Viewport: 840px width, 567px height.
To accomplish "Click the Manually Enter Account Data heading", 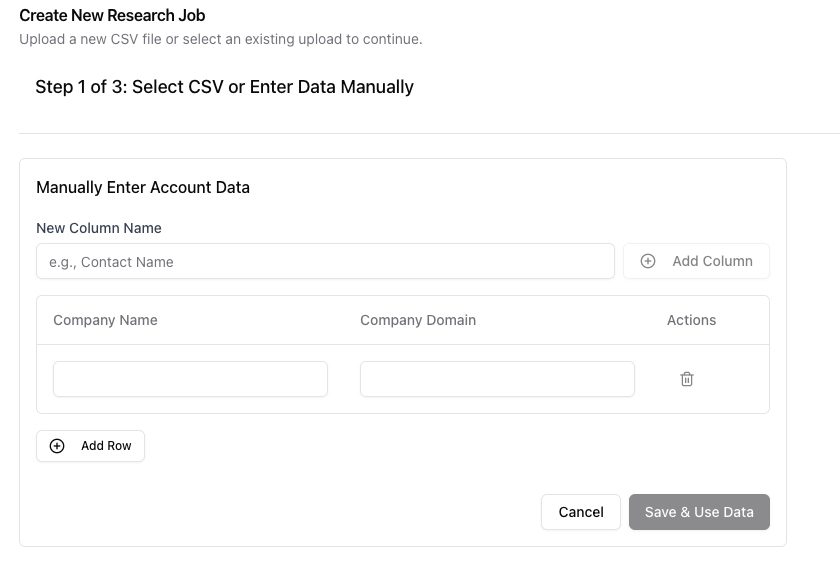I will point(143,187).
